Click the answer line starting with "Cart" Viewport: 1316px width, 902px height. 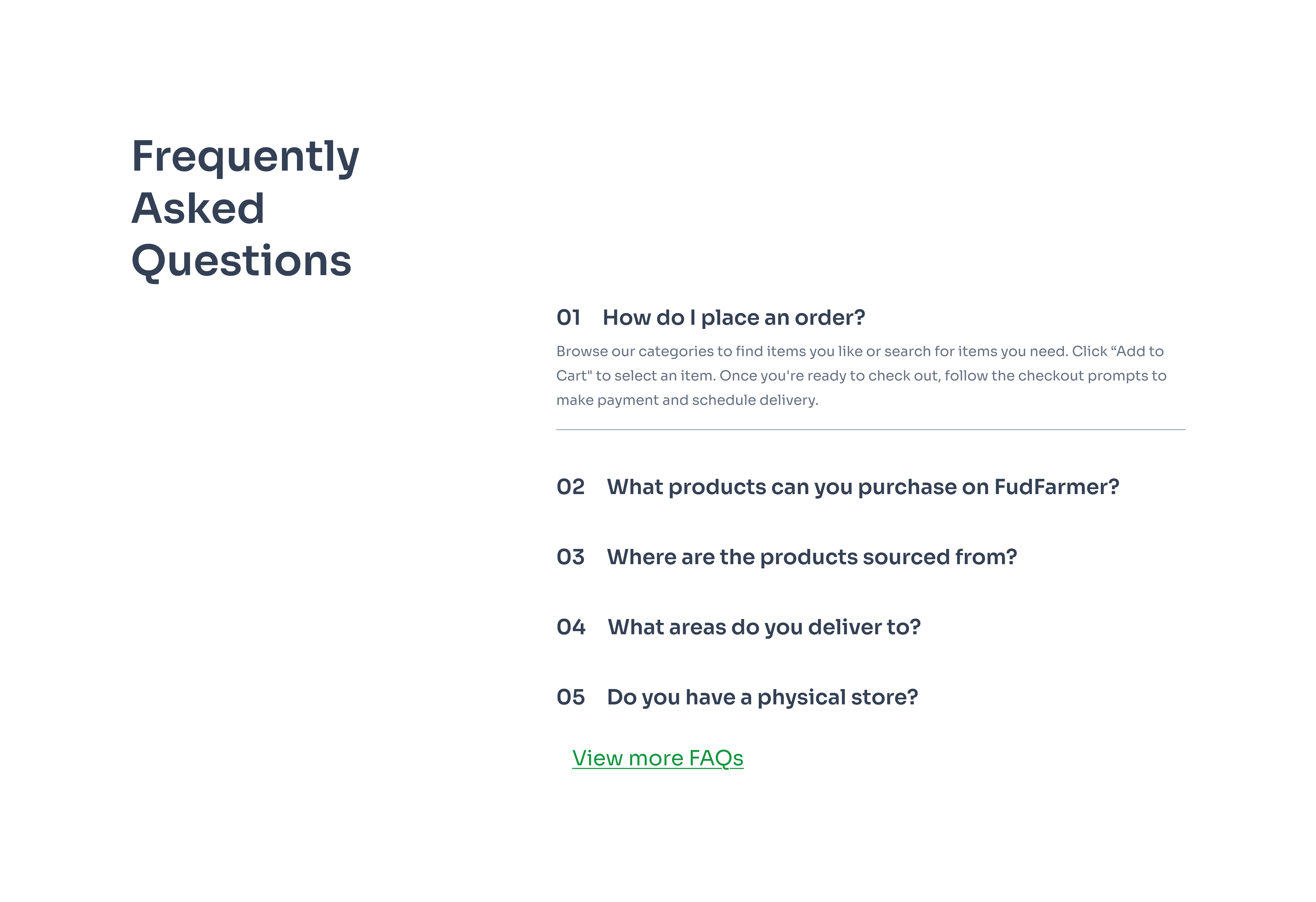pos(861,376)
